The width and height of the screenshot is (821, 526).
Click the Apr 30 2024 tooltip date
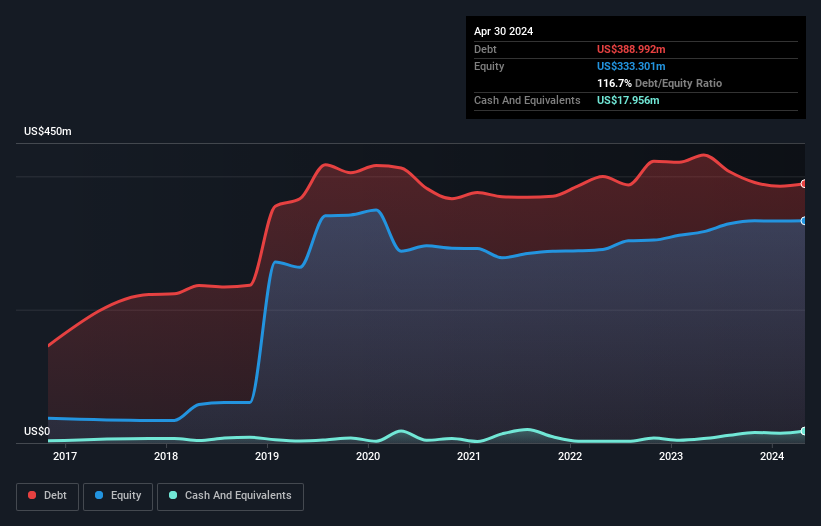pyautogui.click(x=504, y=31)
